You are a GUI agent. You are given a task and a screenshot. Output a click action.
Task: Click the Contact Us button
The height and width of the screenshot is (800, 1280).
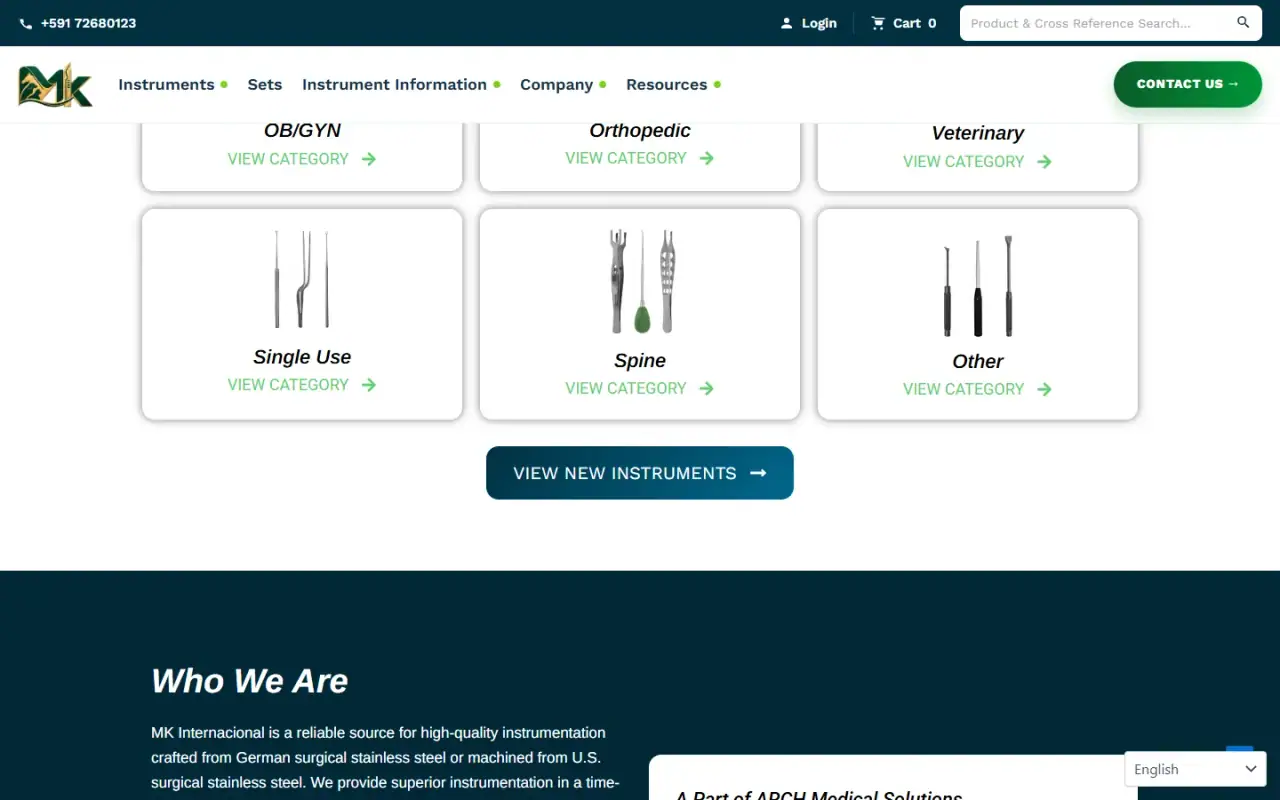(x=1188, y=84)
